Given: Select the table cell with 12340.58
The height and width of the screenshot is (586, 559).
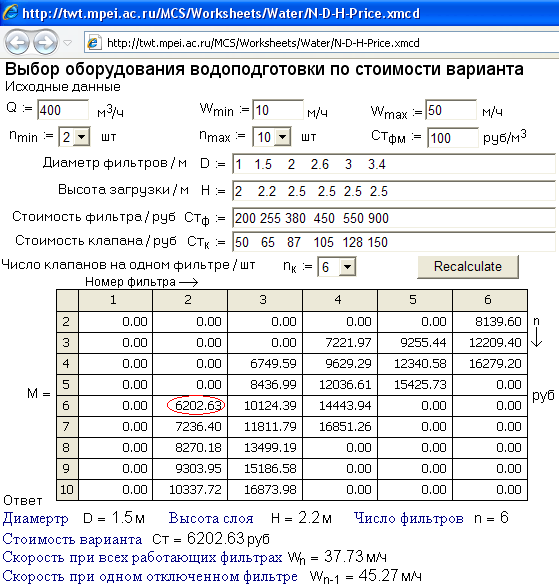Looking at the screenshot, I should pos(415,363).
